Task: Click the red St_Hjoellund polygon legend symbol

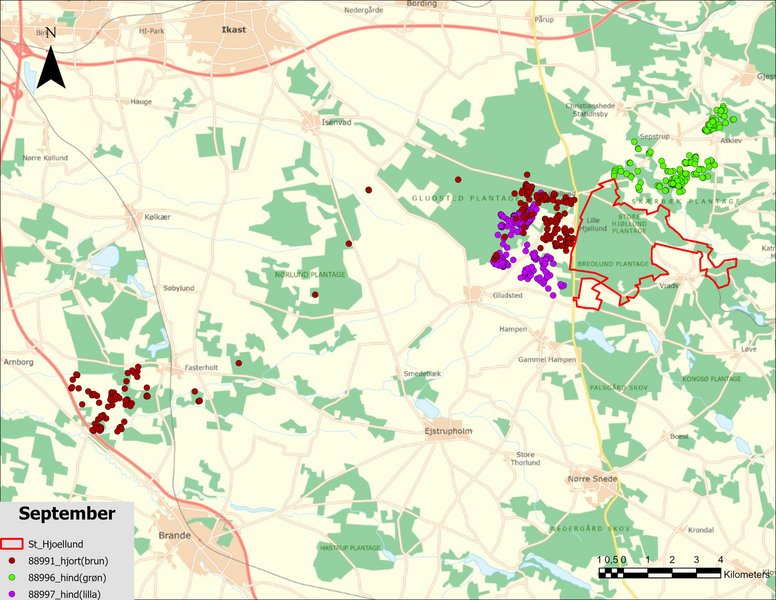Action: (x=11, y=544)
